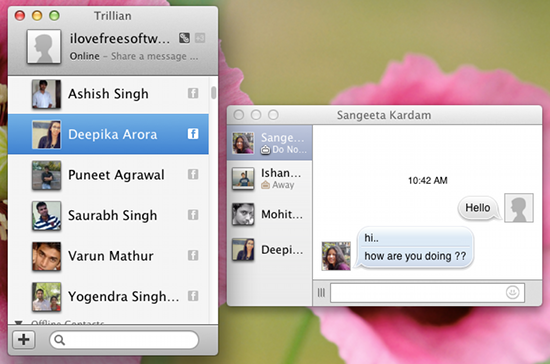The width and height of the screenshot is (550, 364).
Task: Click the Do Not Disturb status icon under Sange
Action: (x=266, y=150)
